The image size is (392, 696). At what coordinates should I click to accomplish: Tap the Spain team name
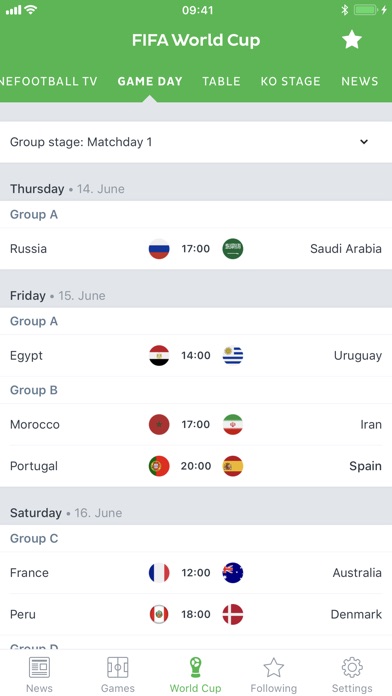(x=365, y=466)
